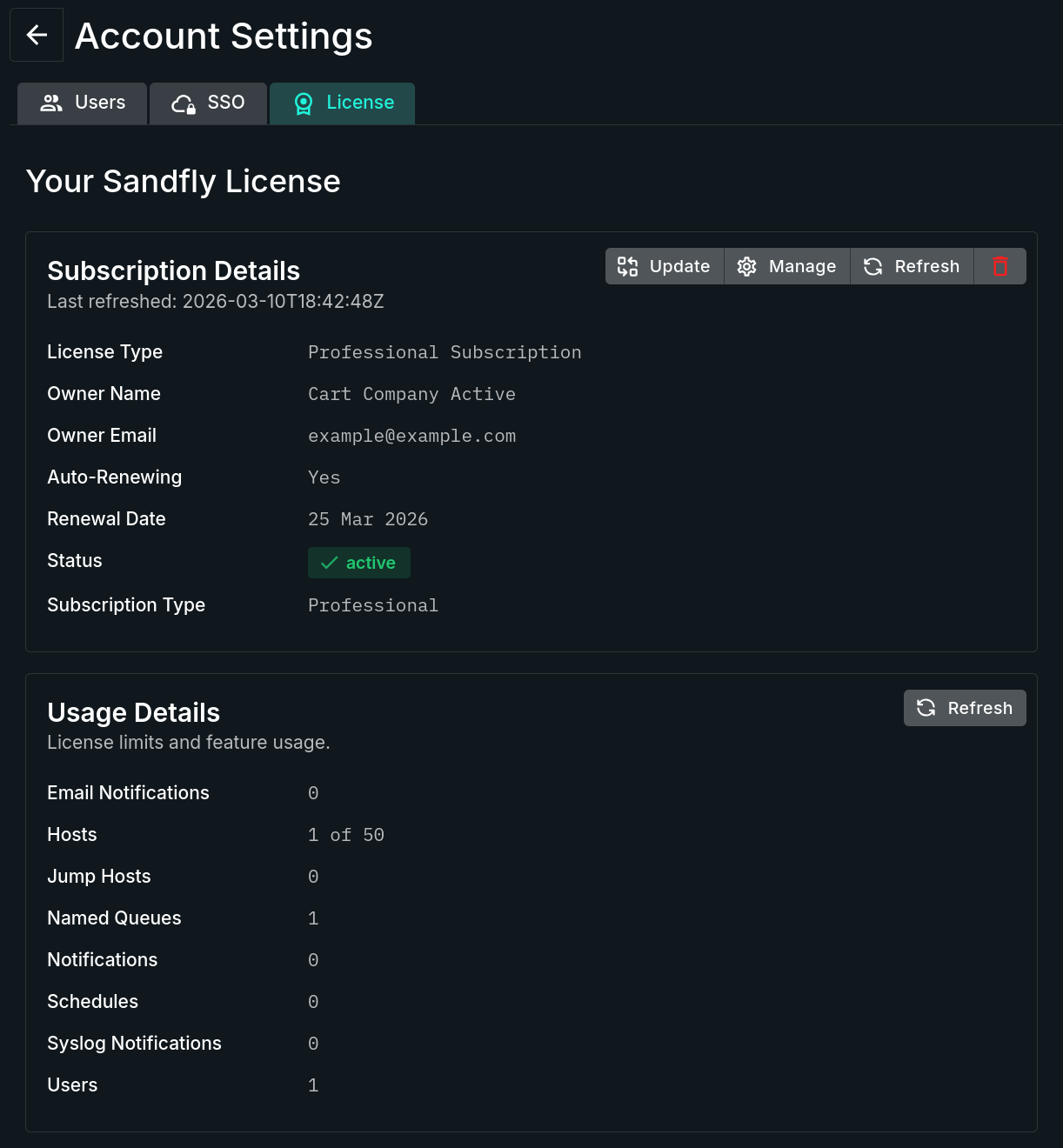Select the example@example.com owner email
Image resolution: width=1063 pixels, height=1148 pixels.
(x=412, y=436)
